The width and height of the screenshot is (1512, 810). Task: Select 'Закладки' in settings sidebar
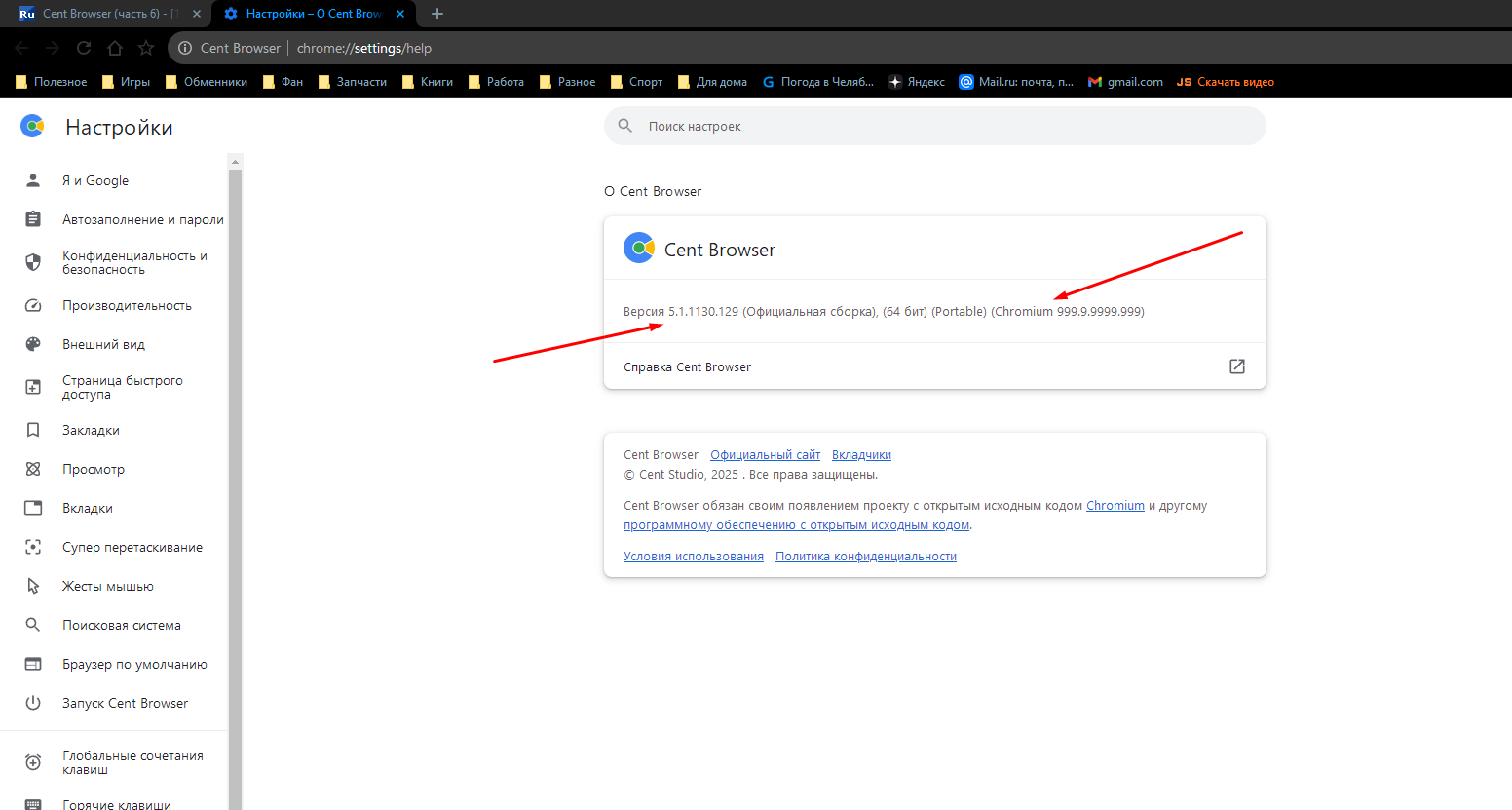pos(91,430)
